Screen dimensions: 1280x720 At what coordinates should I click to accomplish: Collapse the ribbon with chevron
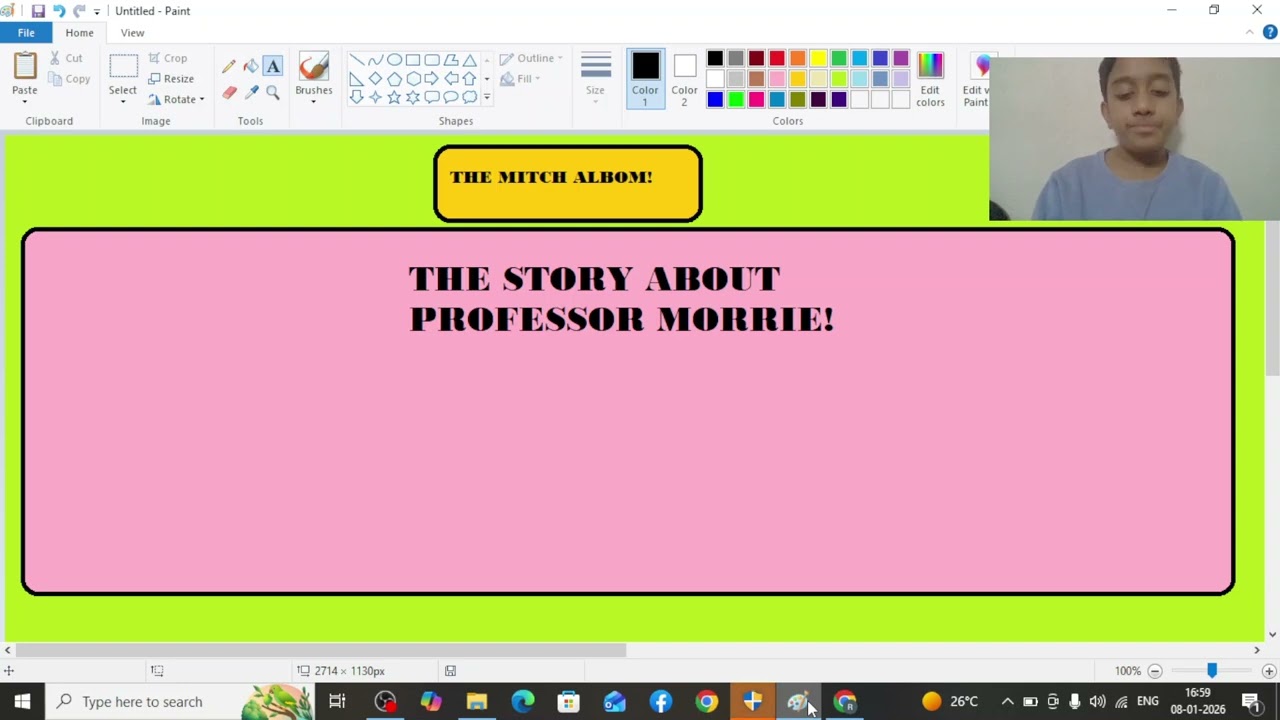click(1250, 33)
